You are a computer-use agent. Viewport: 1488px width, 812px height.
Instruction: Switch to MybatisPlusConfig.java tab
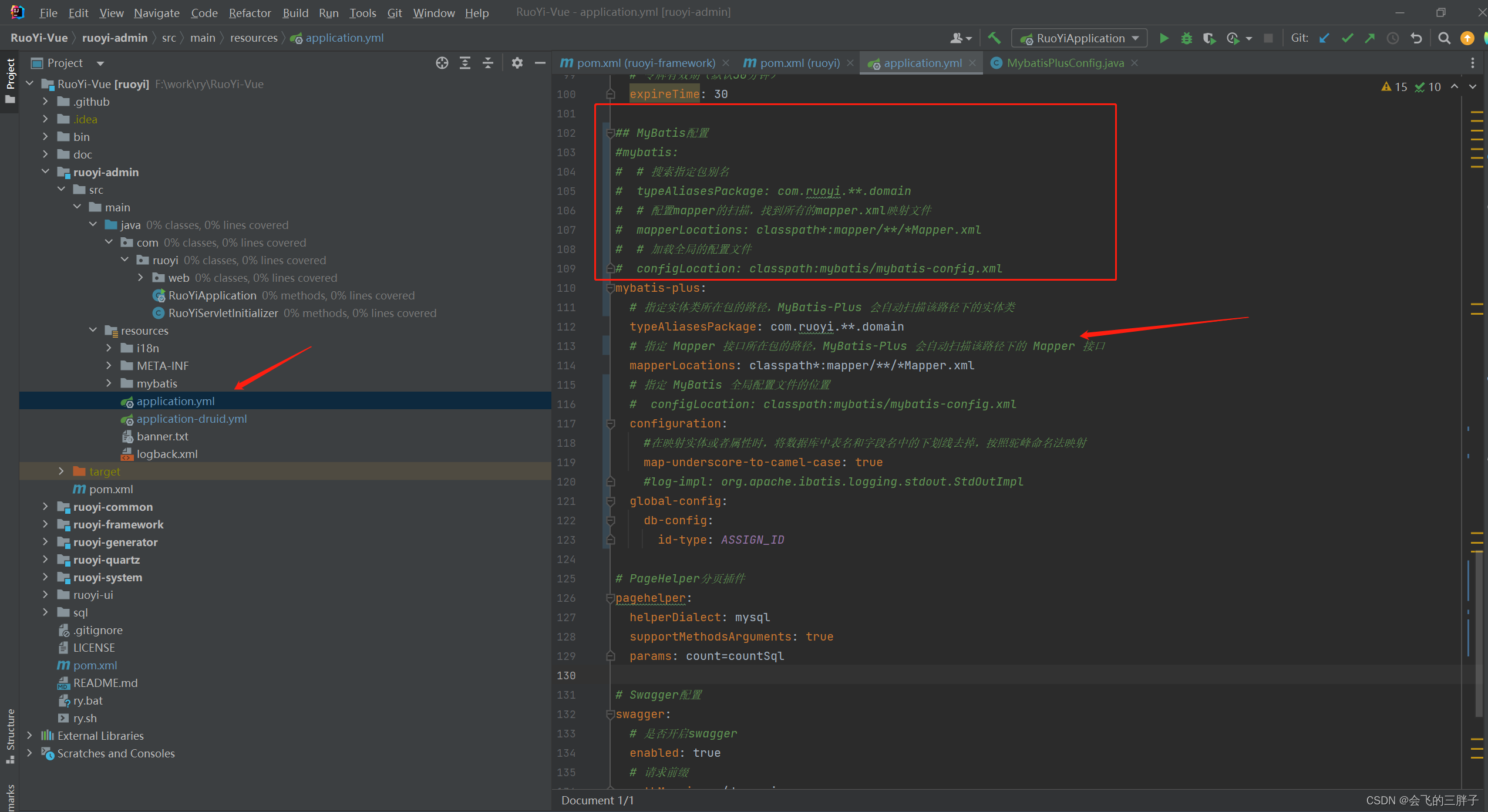click(1065, 63)
